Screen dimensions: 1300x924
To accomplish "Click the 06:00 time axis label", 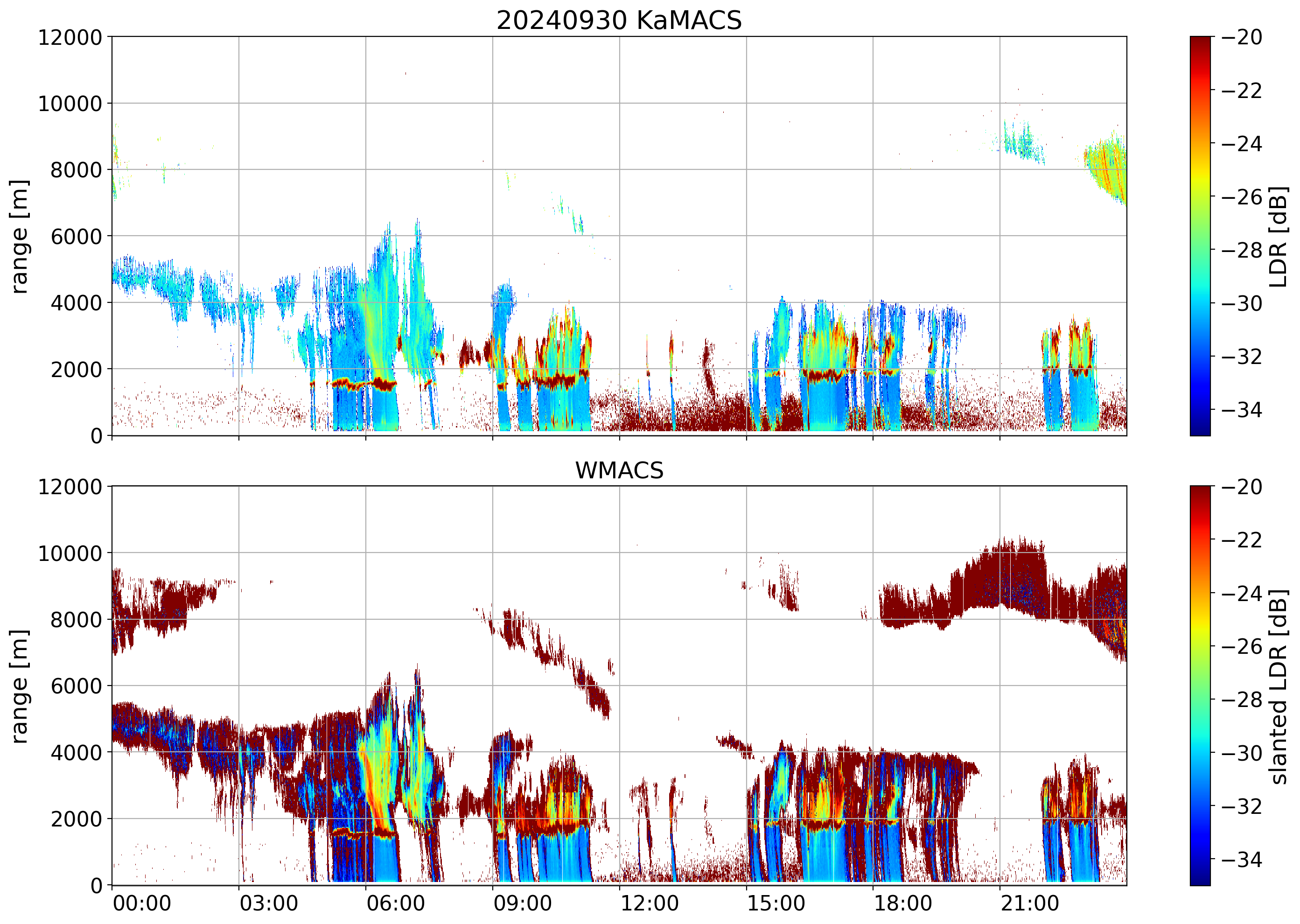I will click(x=395, y=903).
